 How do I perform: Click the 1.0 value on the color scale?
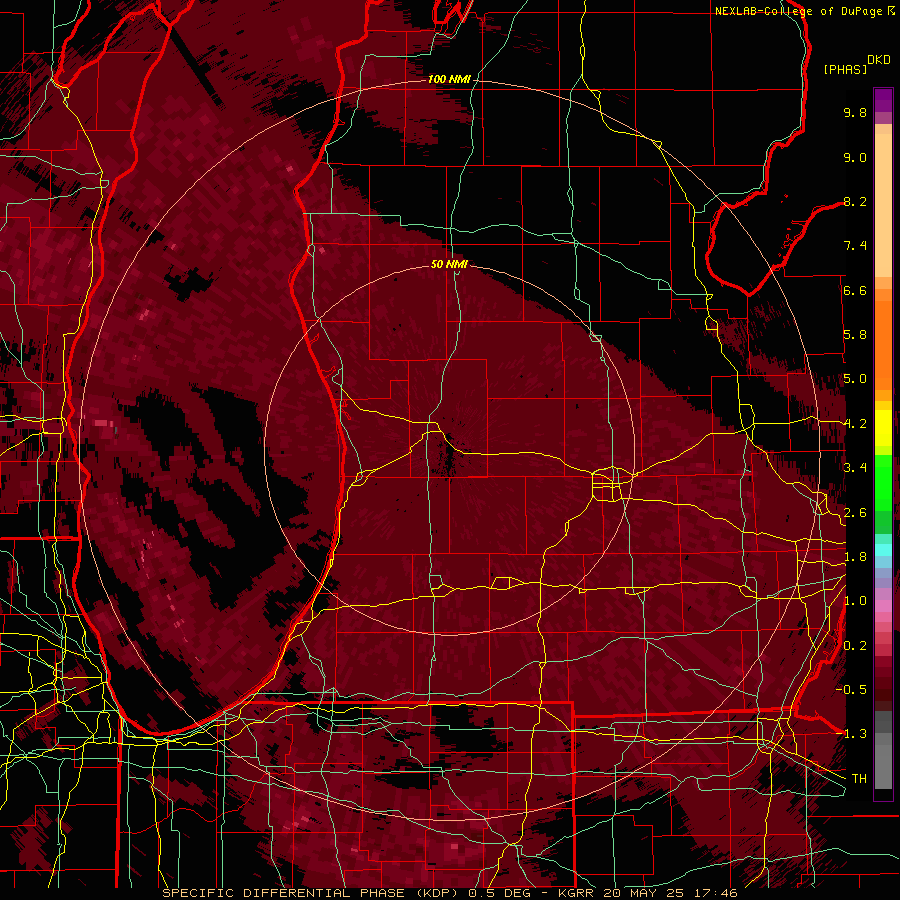click(855, 601)
